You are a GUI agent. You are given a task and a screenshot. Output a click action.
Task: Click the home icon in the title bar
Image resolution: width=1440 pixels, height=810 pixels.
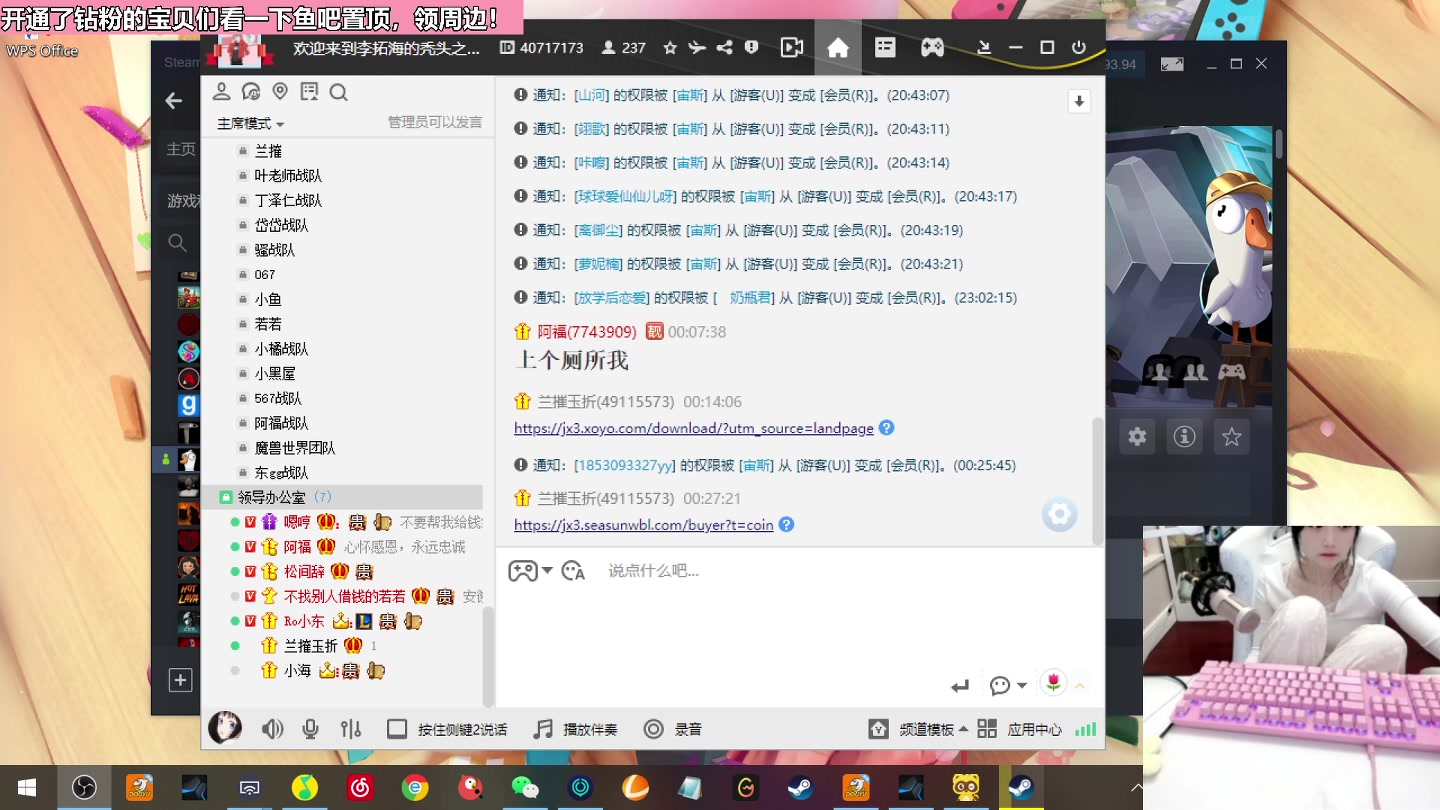(x=838, y=47)
